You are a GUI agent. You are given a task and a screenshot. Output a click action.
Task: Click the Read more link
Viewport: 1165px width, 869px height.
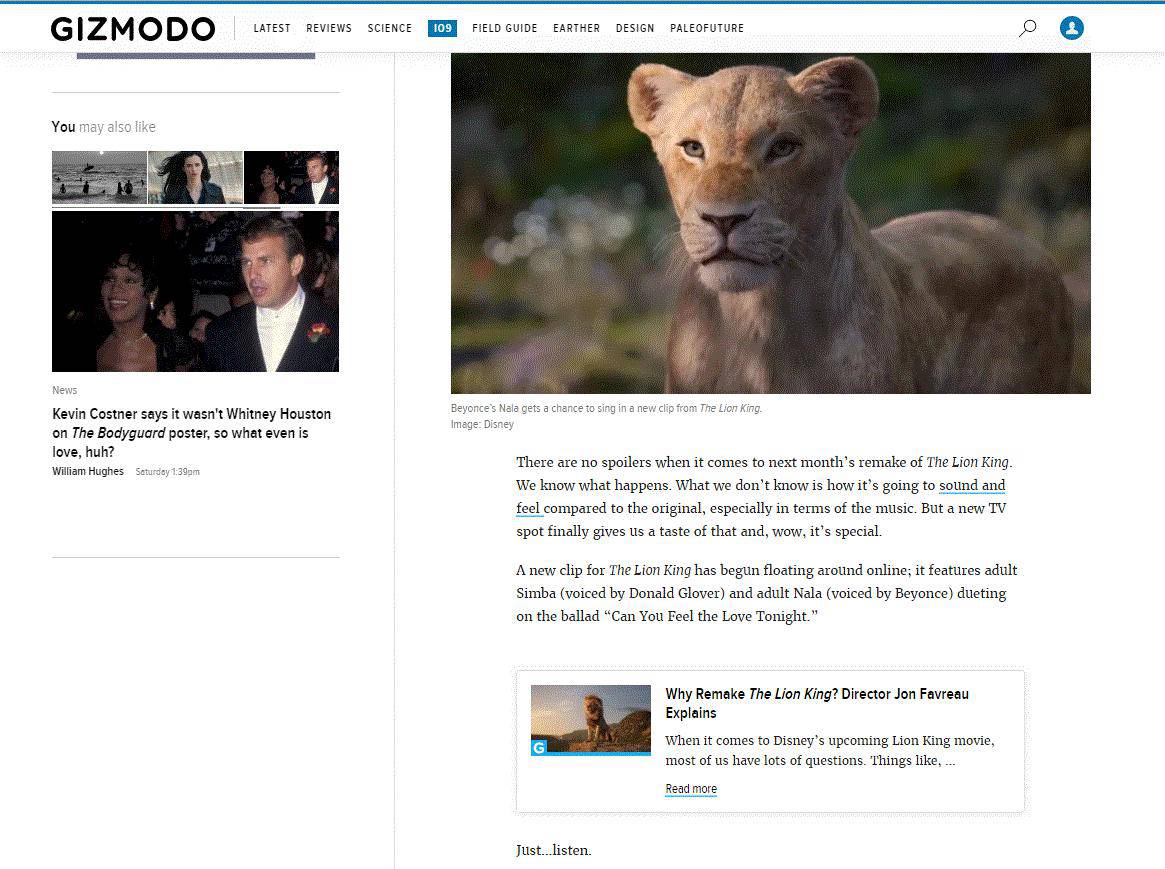point(691,789)
